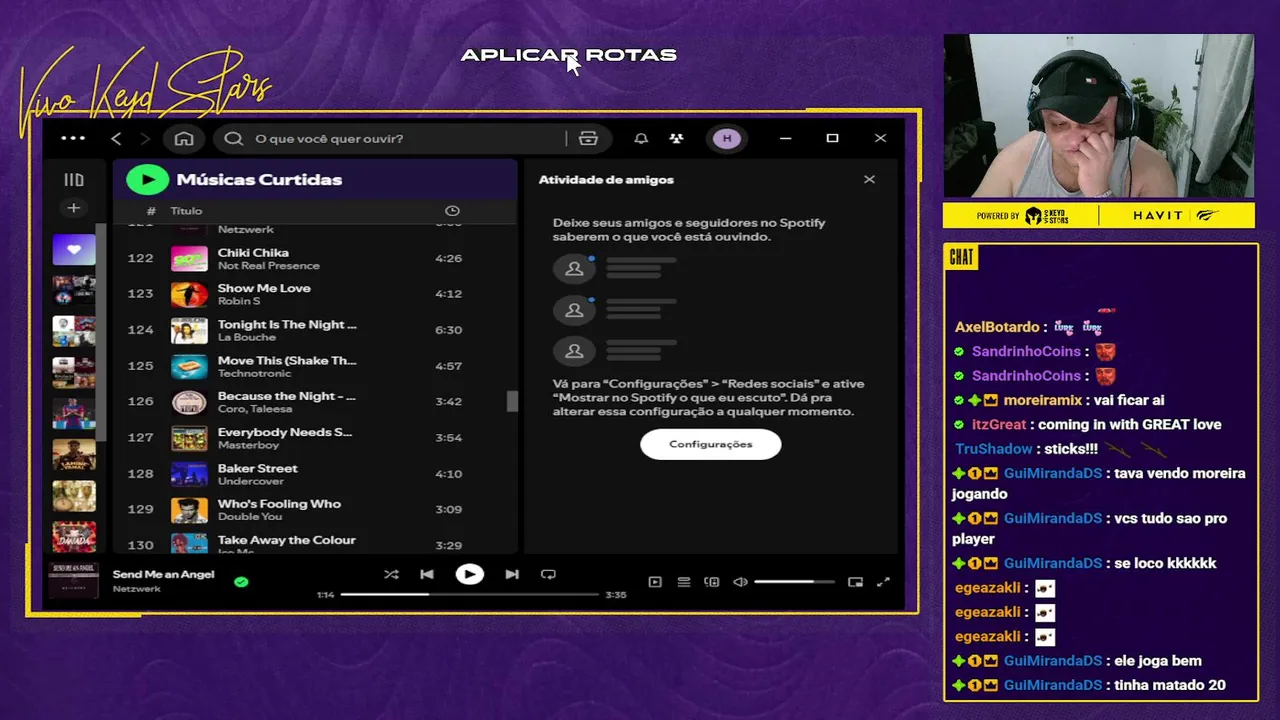Toggle the liked checkmark for current song
The width and height of the screenshot is (1280, 720).
click(x=241, y=581)
